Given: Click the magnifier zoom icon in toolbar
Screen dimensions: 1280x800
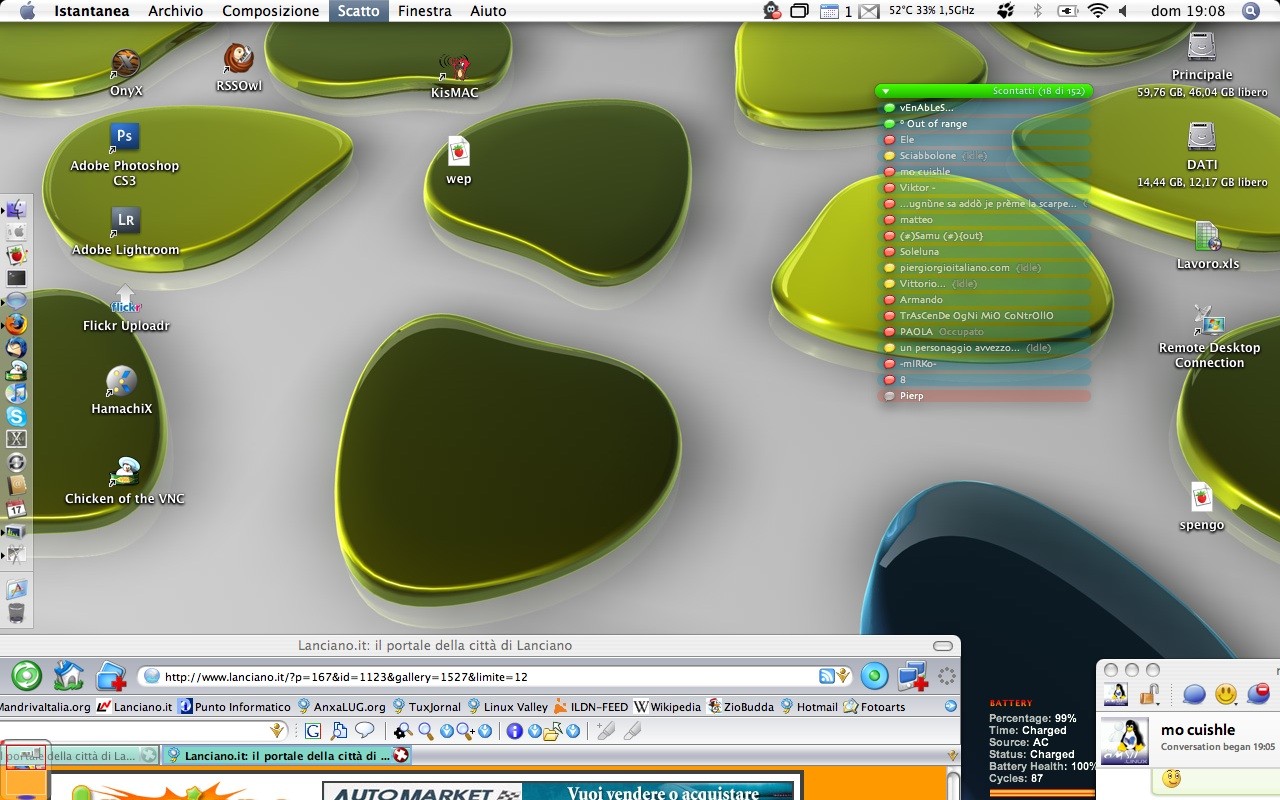Looking at the screenshot, I should point(426,731).
